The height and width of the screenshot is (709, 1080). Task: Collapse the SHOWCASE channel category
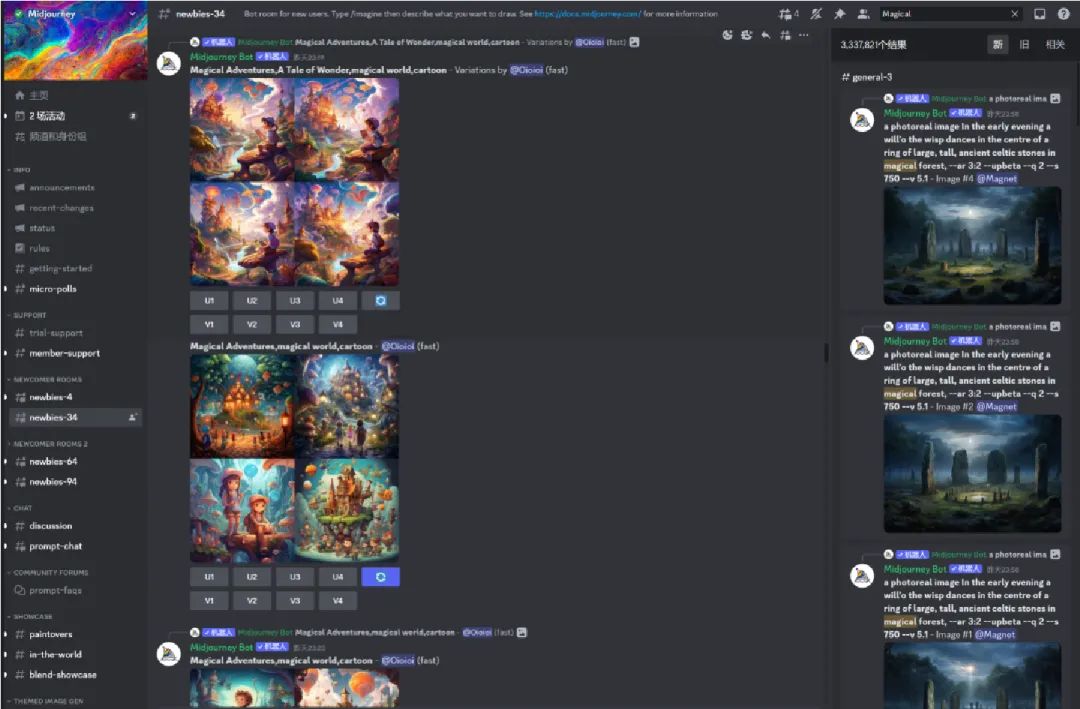pyautogui.click(x=30, y=617)
